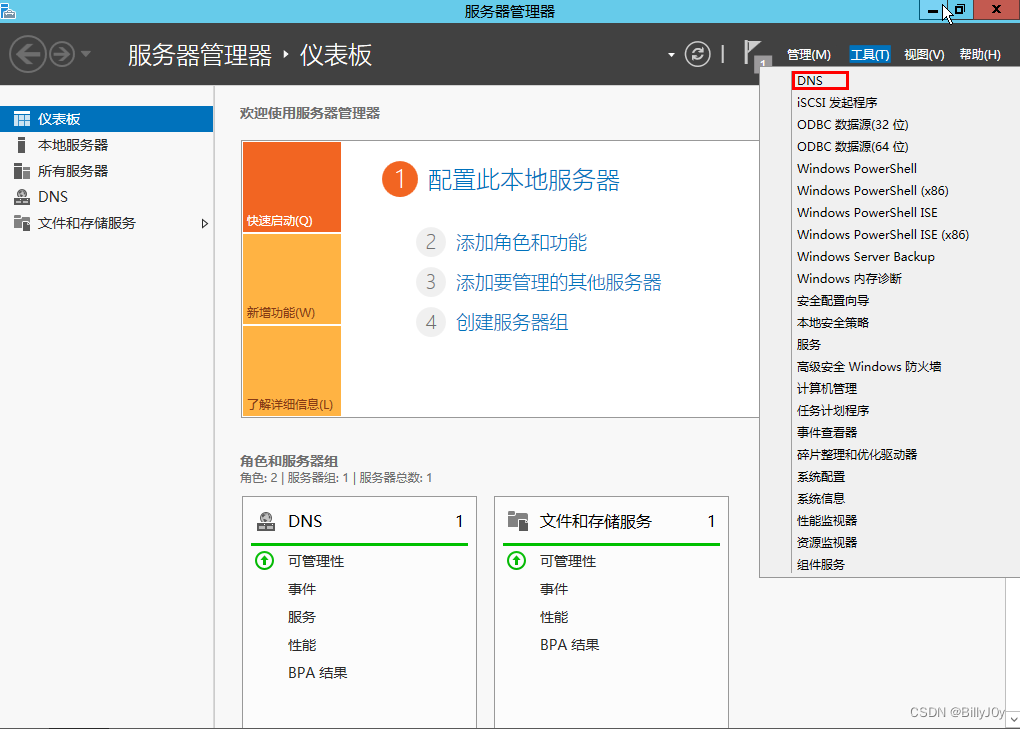Open 服务 in the tools menu
The width and height of the screenshot is (1020, 729).
[809, 345]
